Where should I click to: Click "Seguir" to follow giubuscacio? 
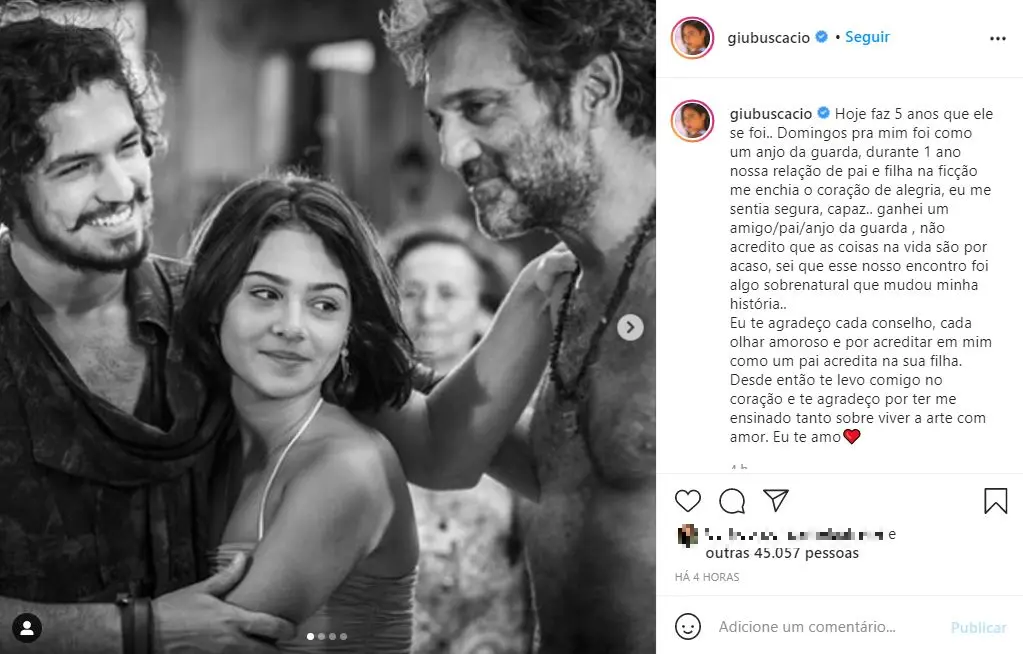(866, 36)
